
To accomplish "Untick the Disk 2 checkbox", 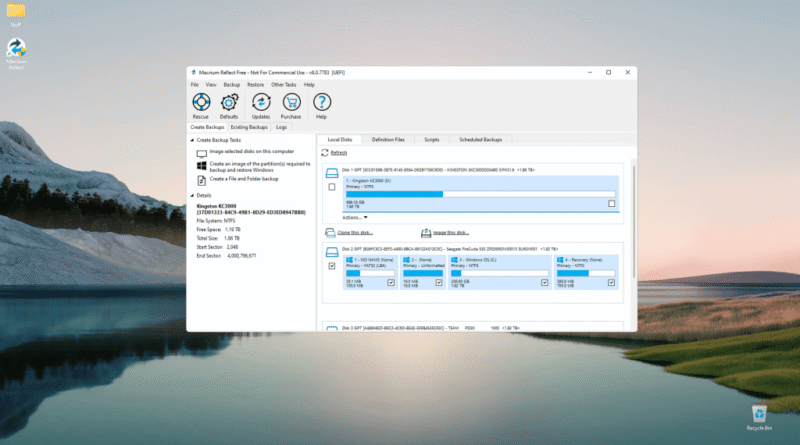I will click(332, 266).
